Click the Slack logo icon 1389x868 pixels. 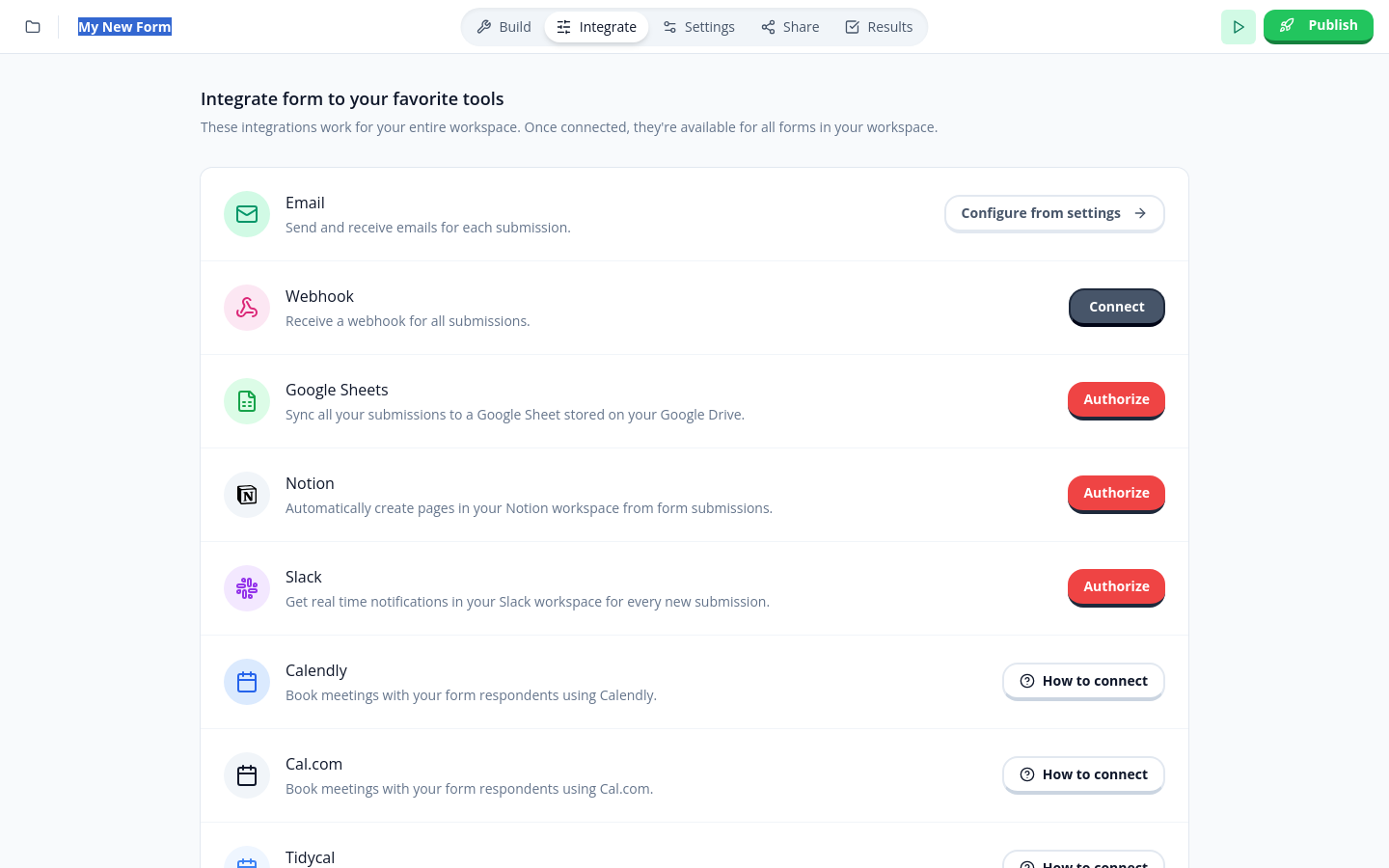[247, 588]
